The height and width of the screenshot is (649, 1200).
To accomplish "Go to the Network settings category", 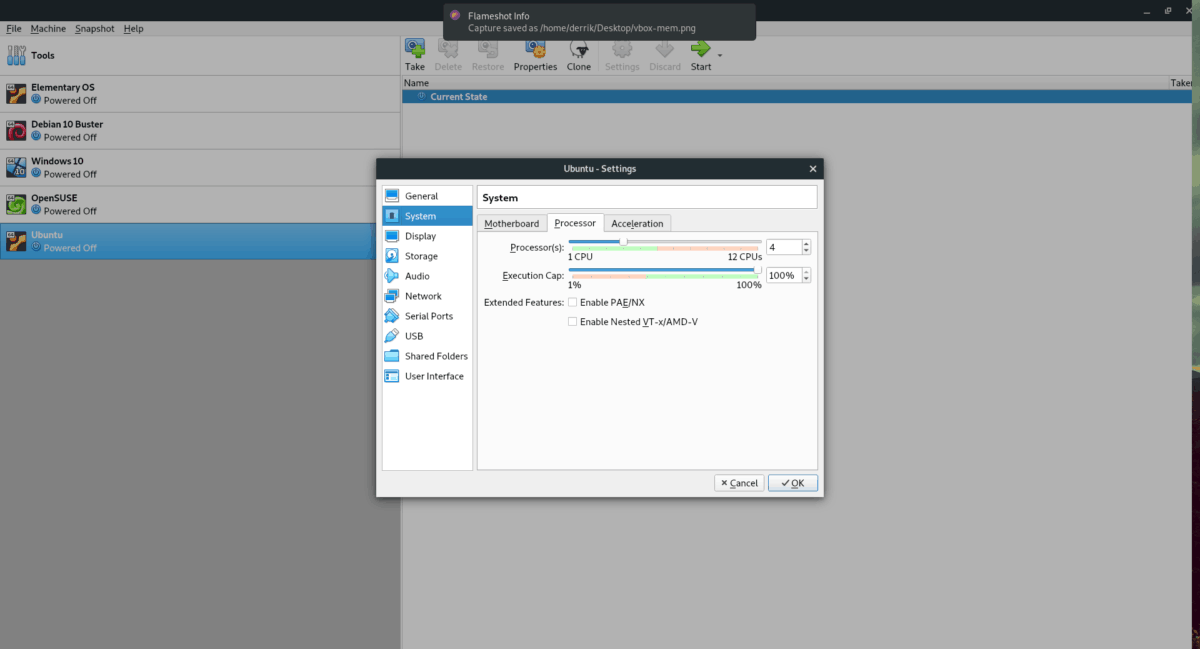I will tap(423, 296).
